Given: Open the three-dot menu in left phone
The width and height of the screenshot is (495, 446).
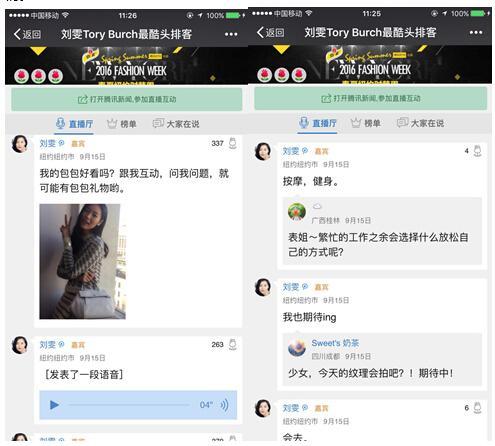Looking at the screenshot, I should (231, 34).
